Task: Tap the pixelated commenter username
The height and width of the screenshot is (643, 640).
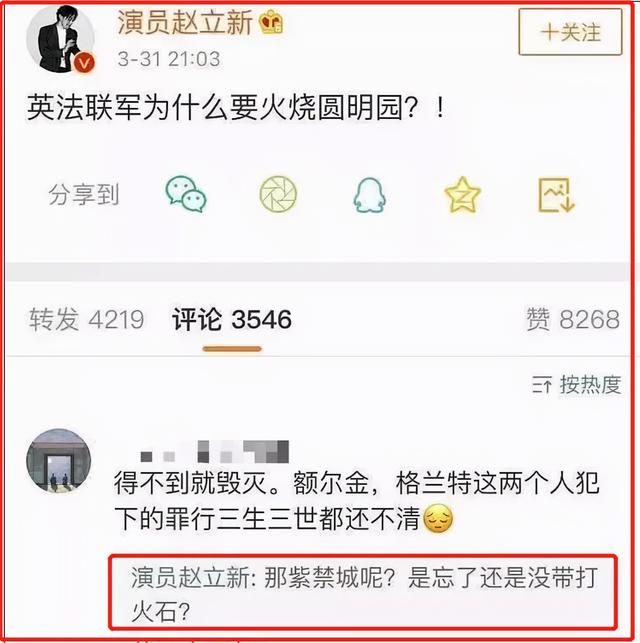Action: 214,451
